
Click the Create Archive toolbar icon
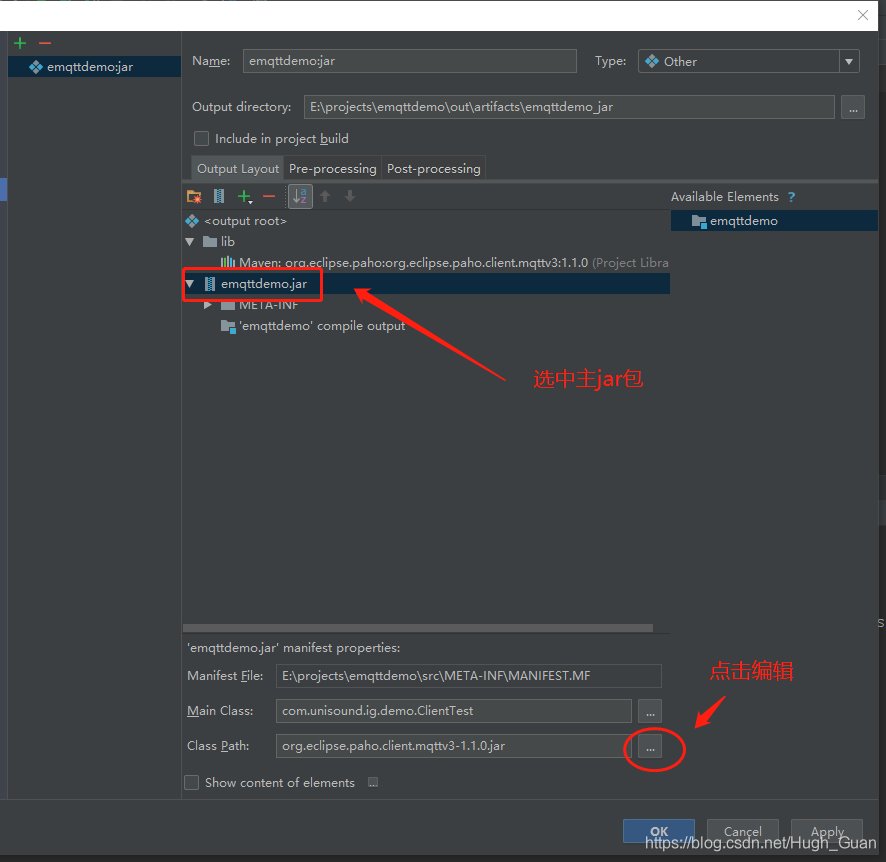(219, 197)
